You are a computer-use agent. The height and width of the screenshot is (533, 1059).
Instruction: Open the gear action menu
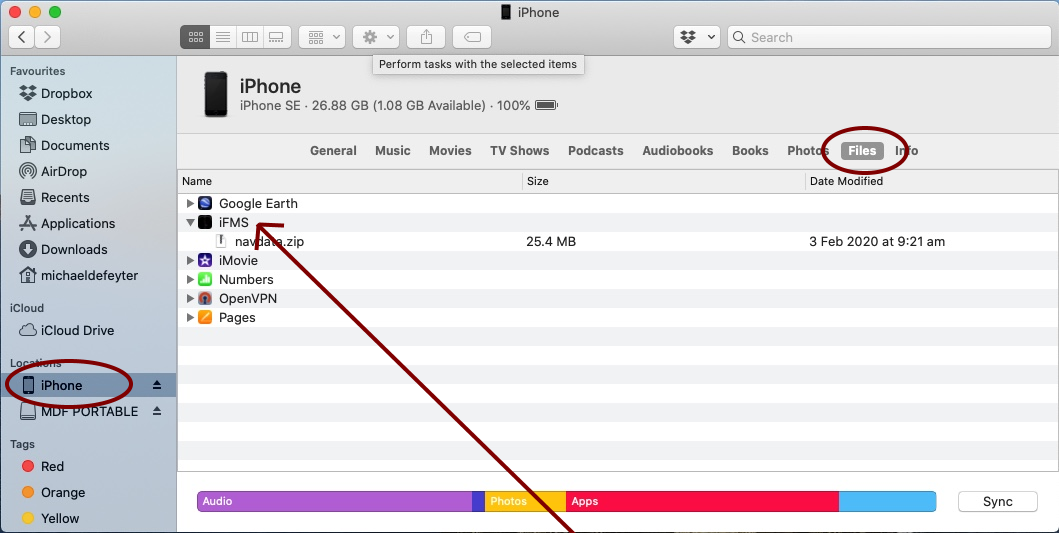click(x=376, y=37)
